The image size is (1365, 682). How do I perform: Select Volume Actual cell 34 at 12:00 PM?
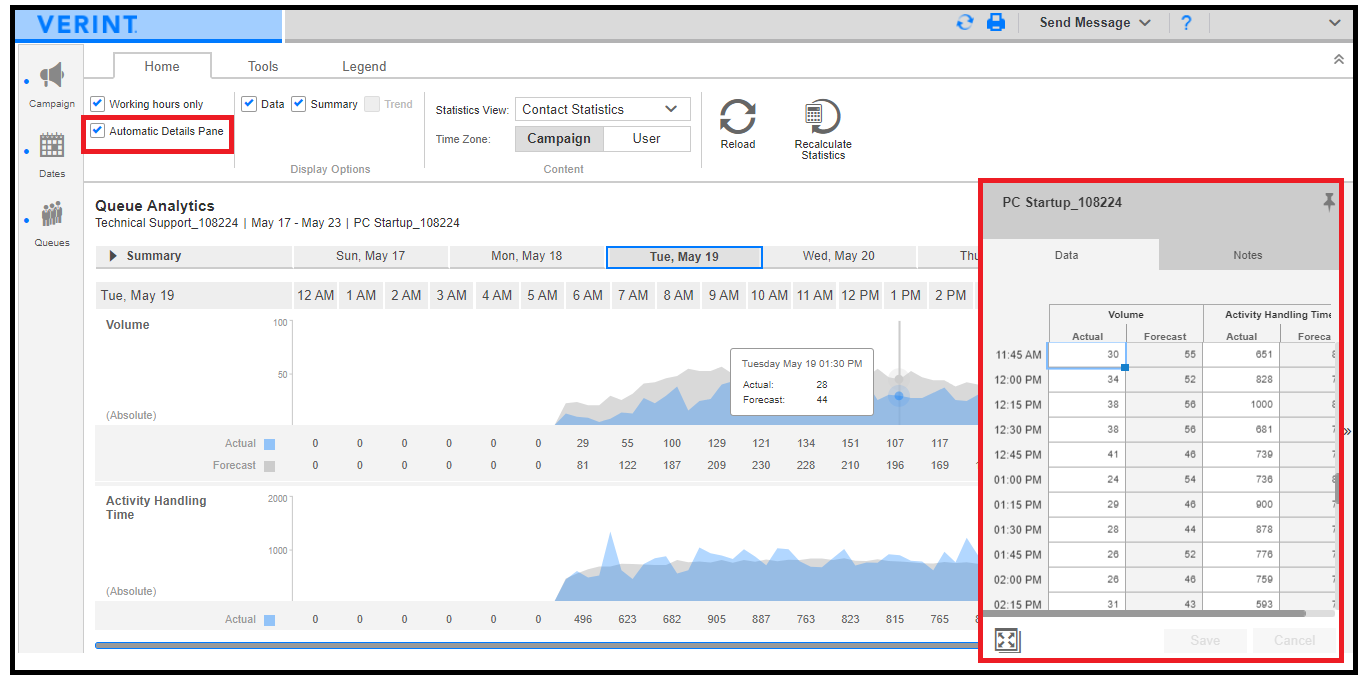tap(1087, 380)
